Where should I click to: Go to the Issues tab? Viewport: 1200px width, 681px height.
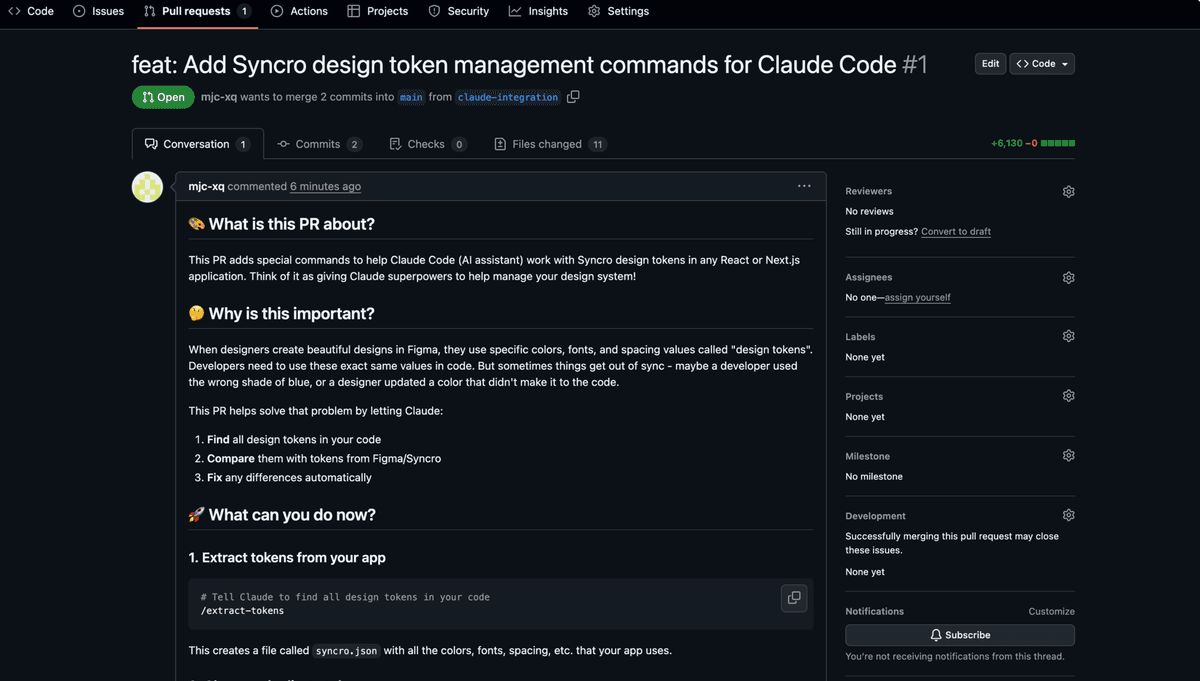(98, 11)
